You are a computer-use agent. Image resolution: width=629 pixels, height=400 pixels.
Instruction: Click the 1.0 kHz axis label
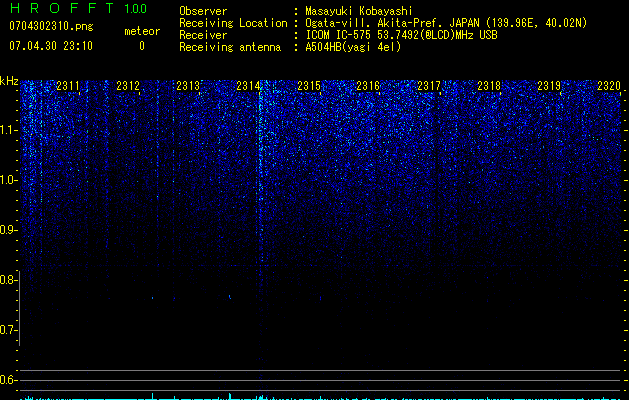tap(7, 180)
